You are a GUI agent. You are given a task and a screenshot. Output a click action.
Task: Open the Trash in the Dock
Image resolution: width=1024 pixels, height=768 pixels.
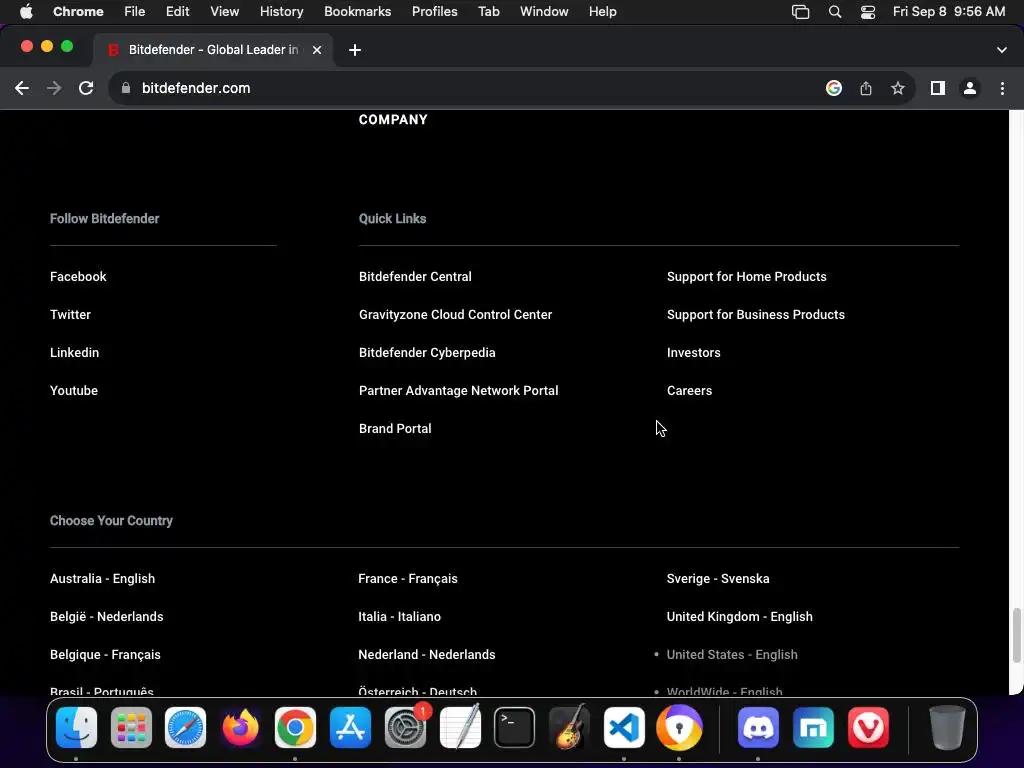pos(947,728)
